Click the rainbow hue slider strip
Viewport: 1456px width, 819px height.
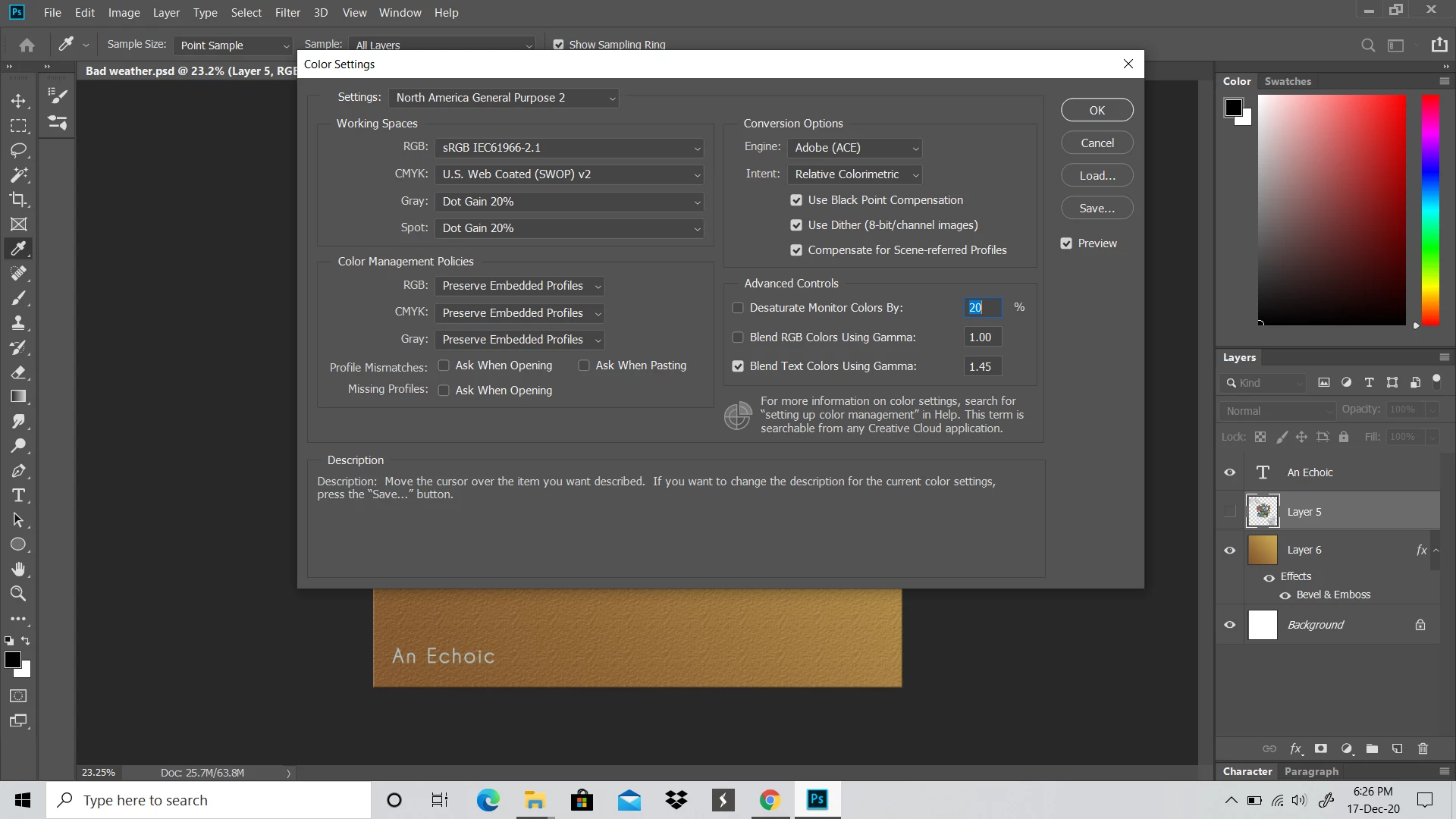tap(1429, 210)
